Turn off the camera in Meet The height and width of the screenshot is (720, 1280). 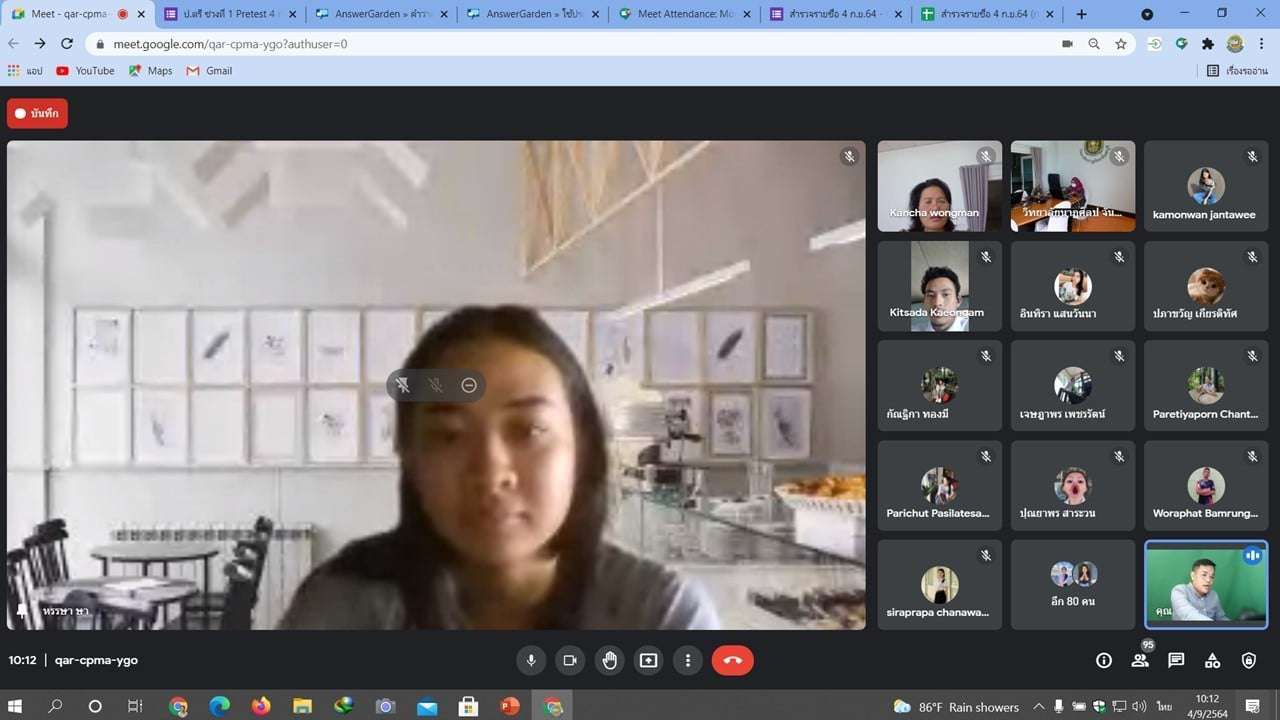pos(570,660)
